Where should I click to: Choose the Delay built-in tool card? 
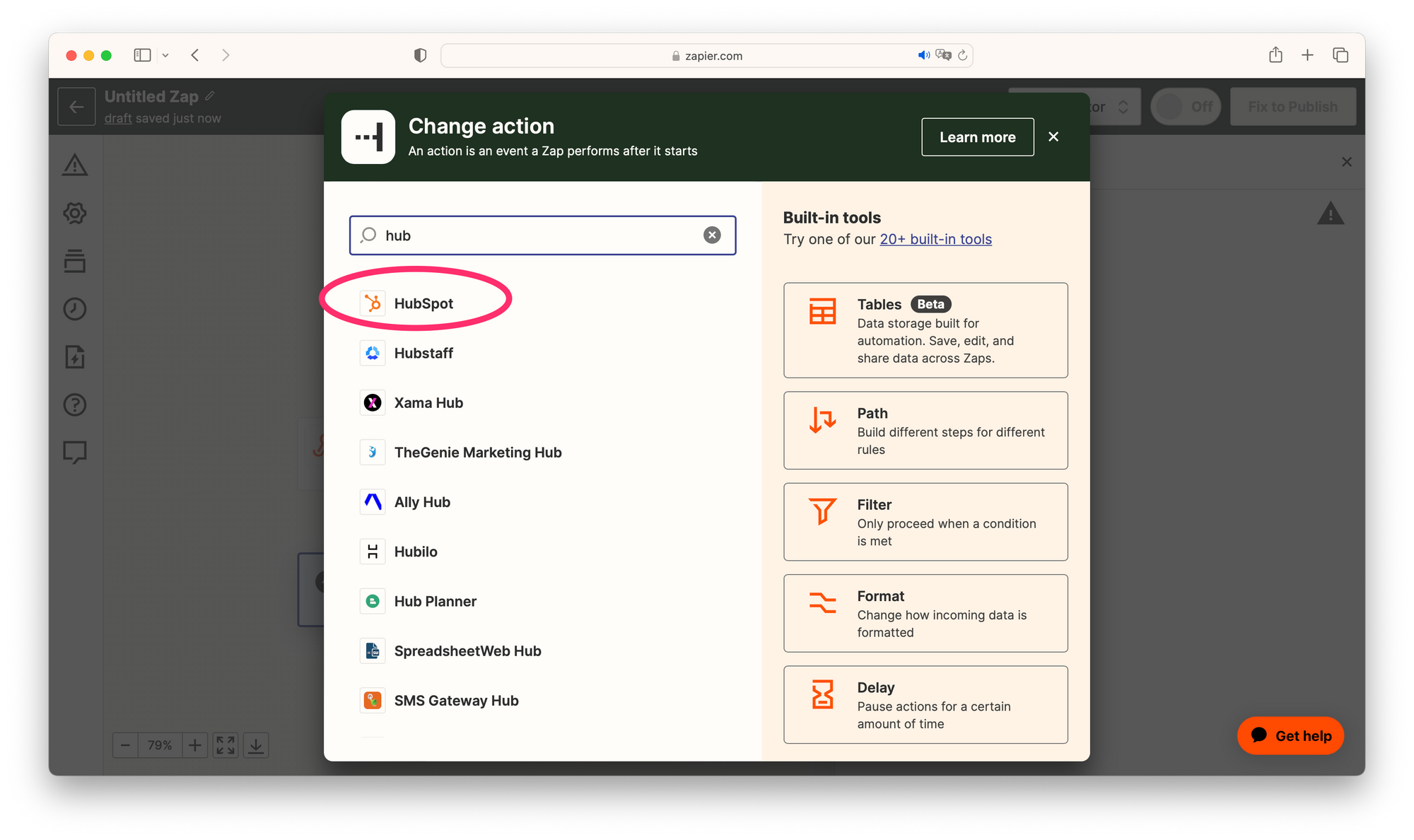(x=925, y=704)
